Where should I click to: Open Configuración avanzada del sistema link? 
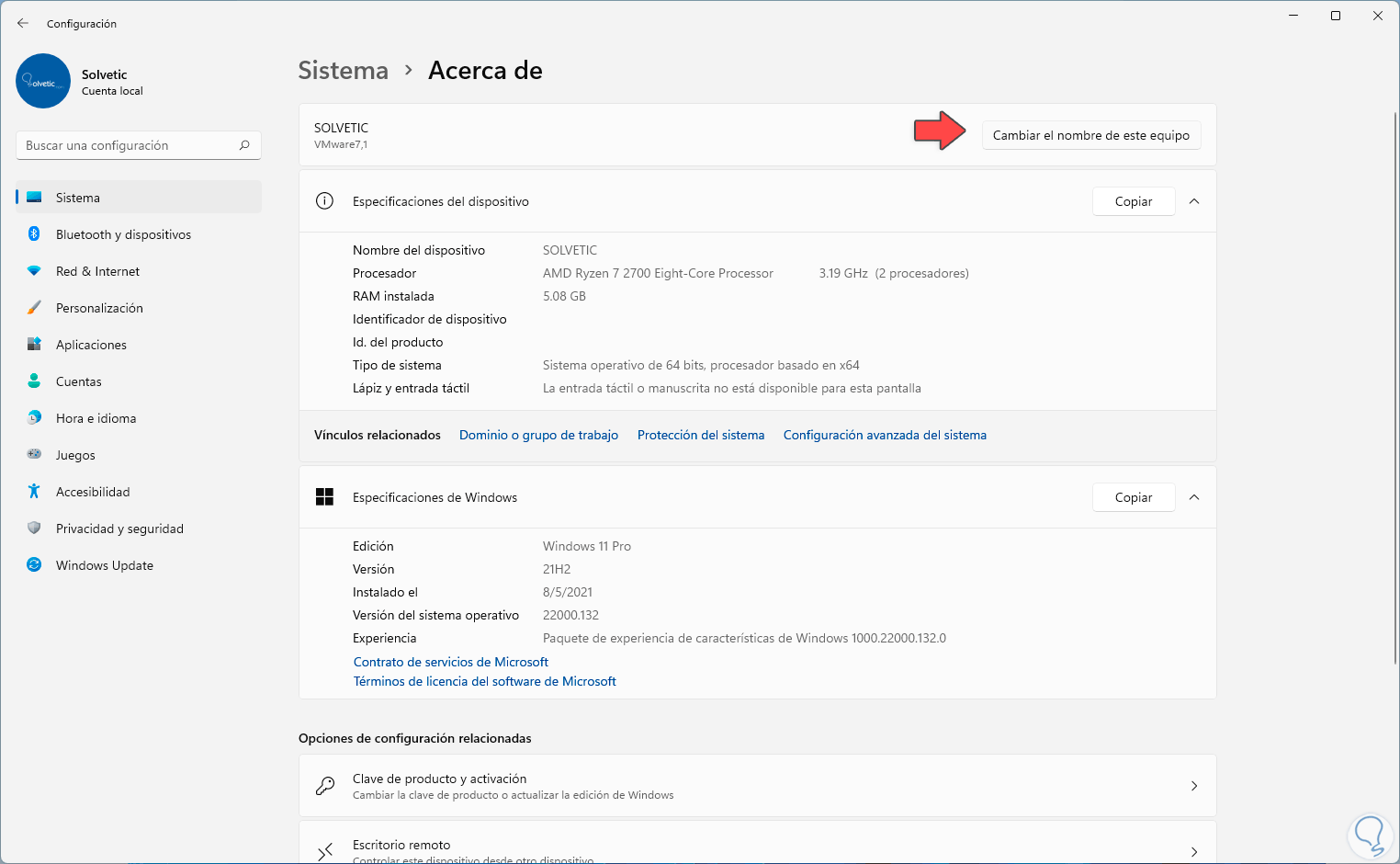[x=885, y=435]
